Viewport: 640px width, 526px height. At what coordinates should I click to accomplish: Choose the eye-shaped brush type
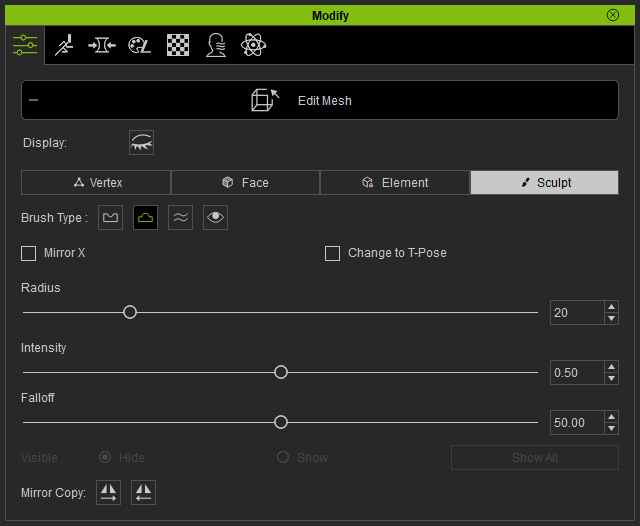216,218
